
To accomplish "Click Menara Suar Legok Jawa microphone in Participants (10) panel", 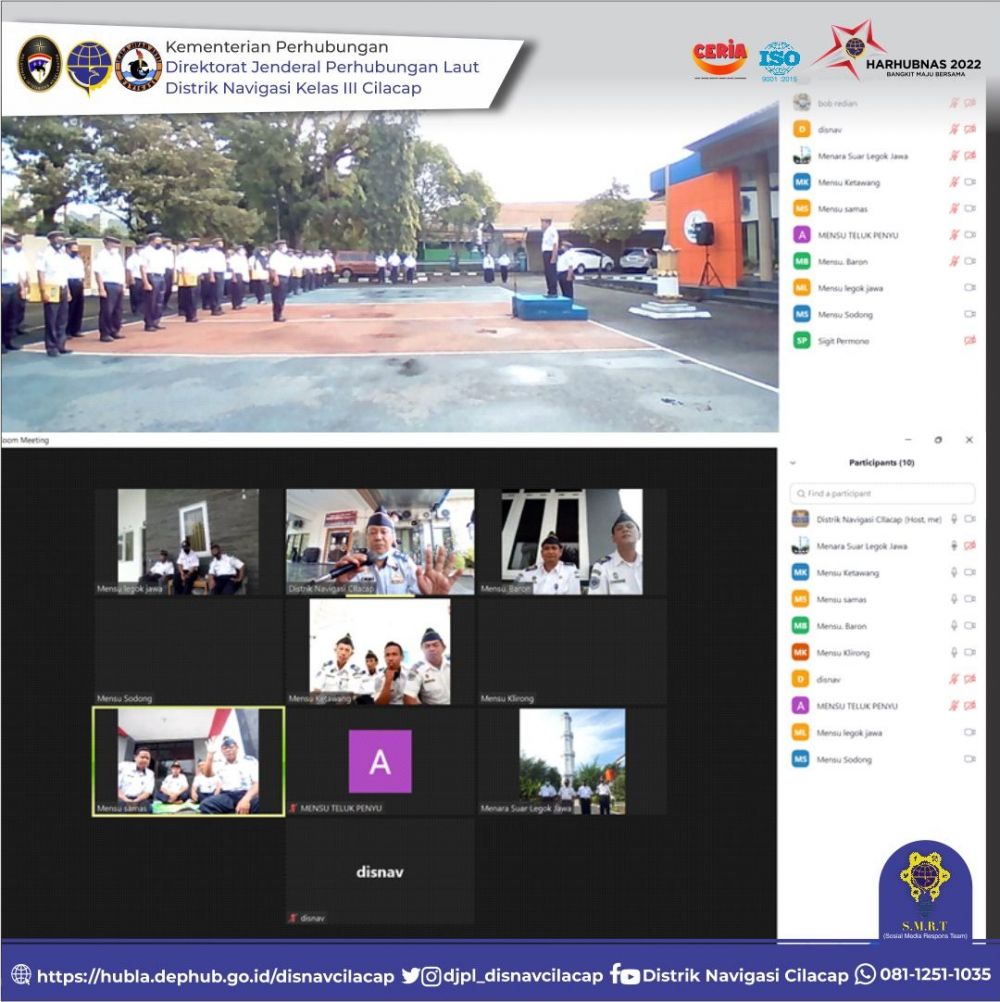I will 954,546.
